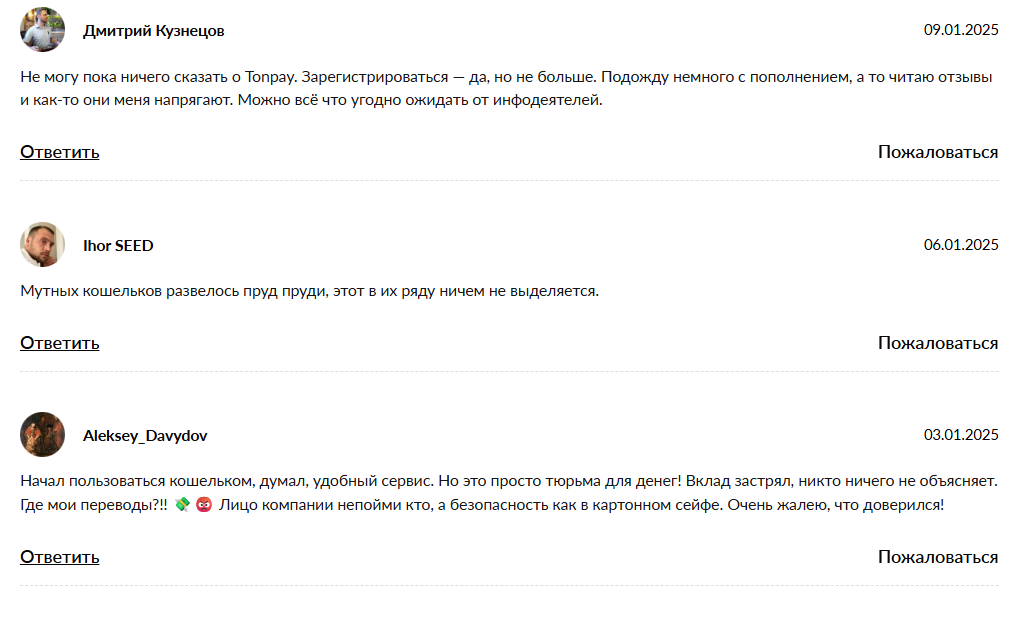Select the Ihor SEED author name
The image size is (1015, 624).
coord(118,245)
